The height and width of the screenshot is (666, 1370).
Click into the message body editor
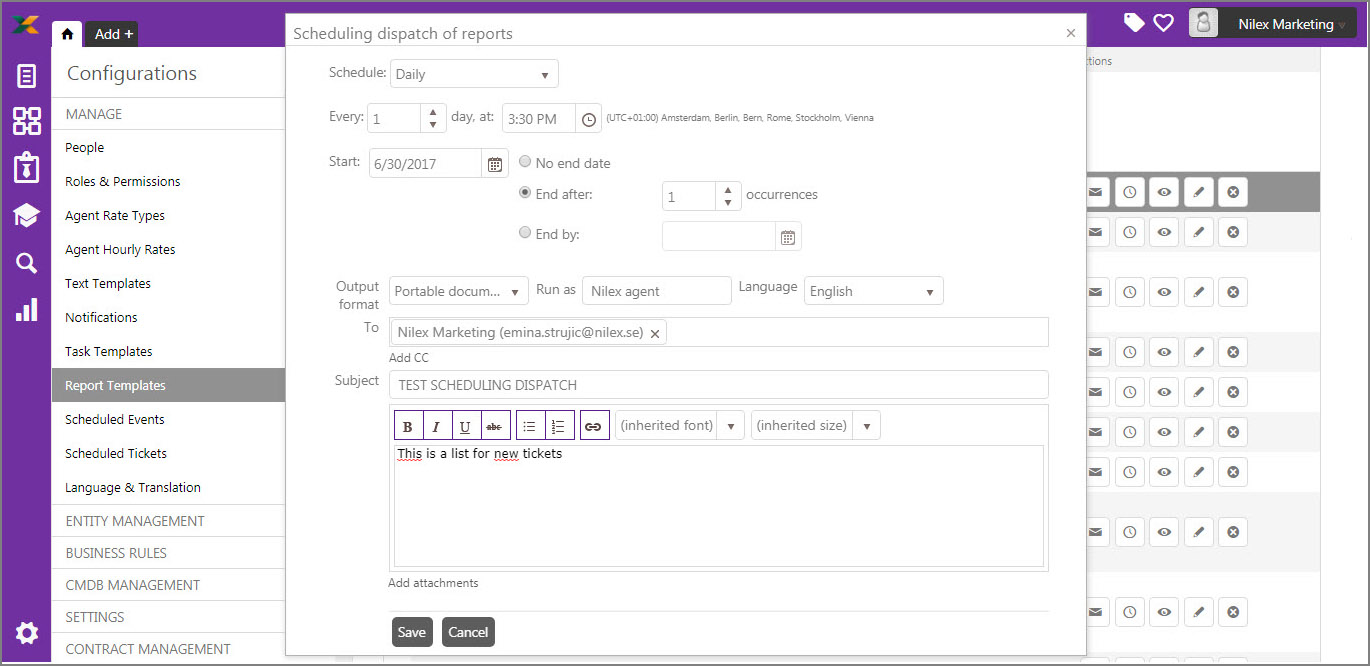tap(719, 506)
